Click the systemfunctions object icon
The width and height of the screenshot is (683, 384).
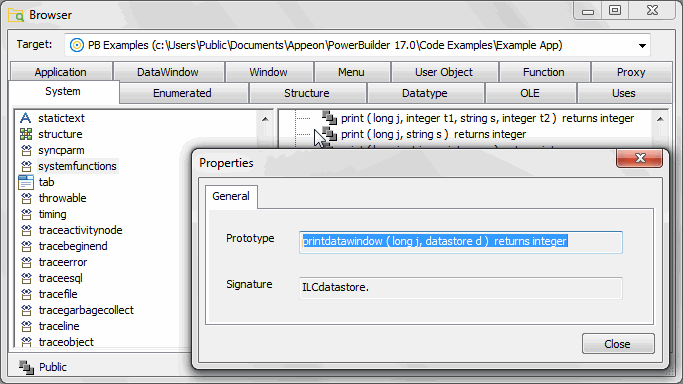coord(26,166)
